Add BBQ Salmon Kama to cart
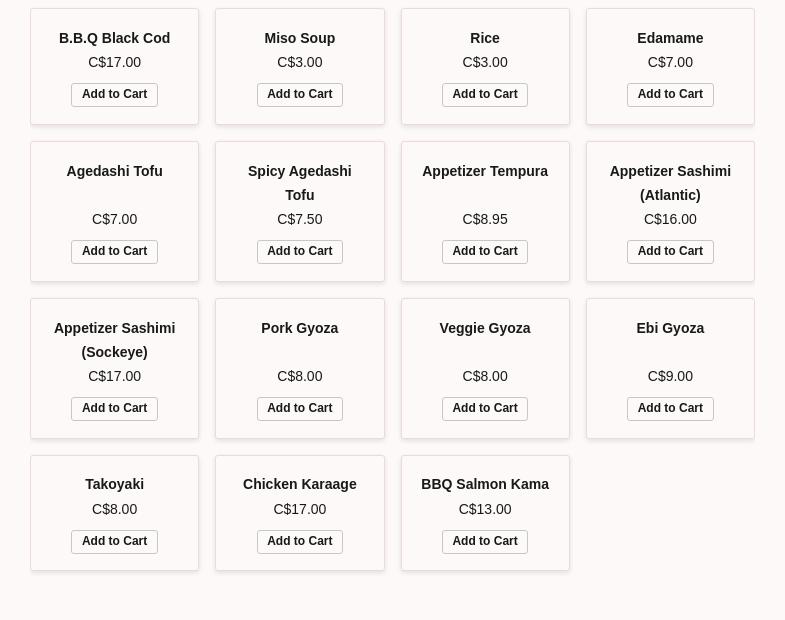The height and width of the screenshot is (620, 785). pyautogui.click(x=485, y=542)
